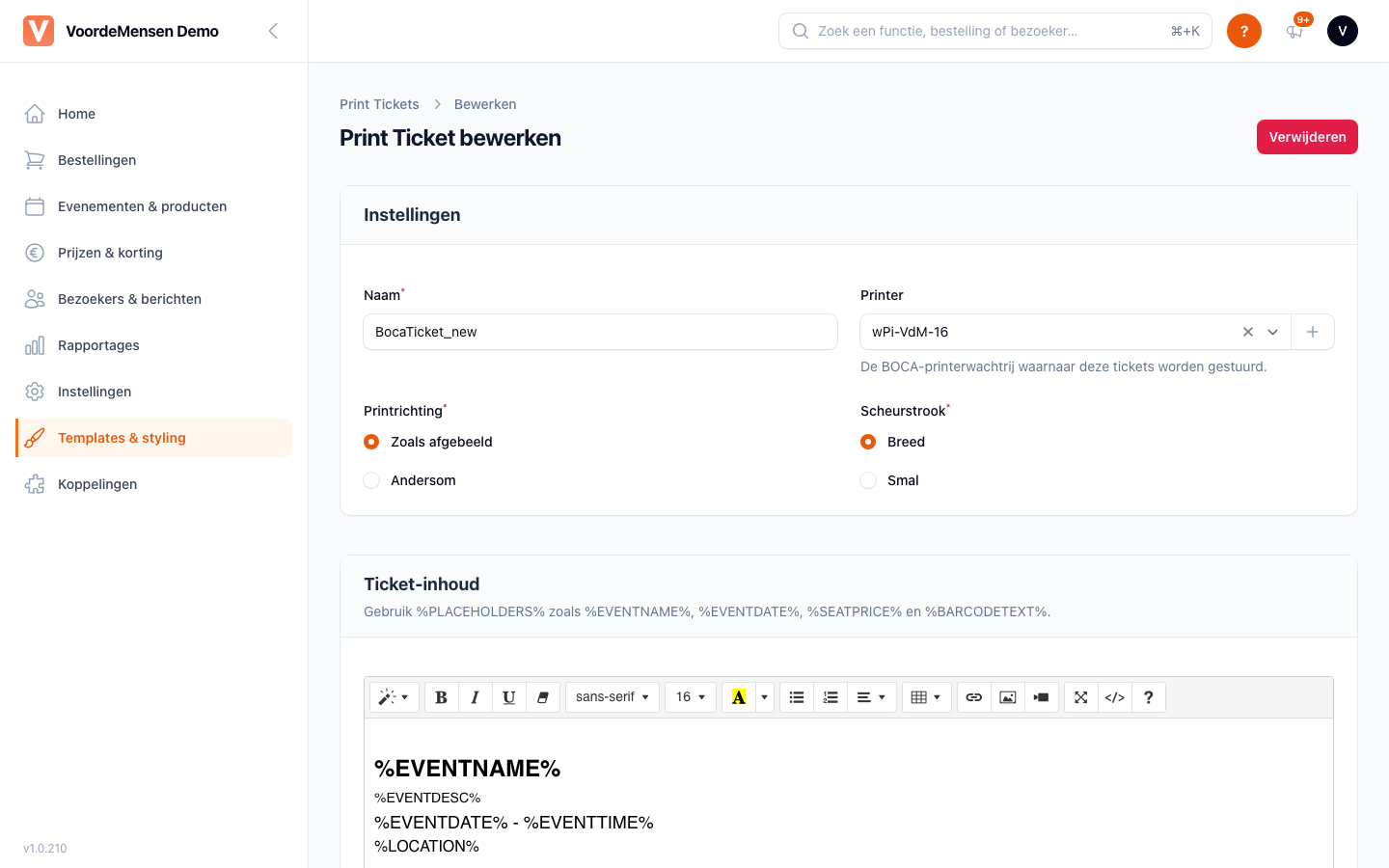Toggle italic text in editor

pos(475,697)
